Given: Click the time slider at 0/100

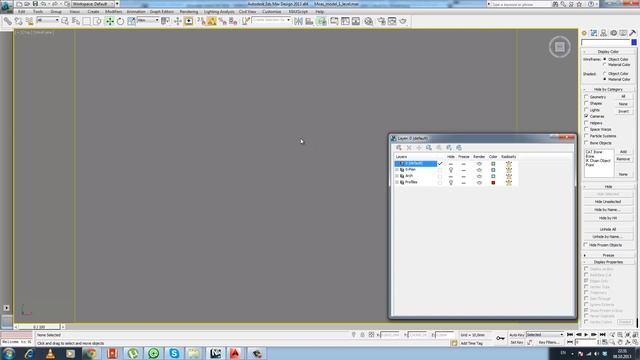Looking at the screenshot, I should point(39,327).
